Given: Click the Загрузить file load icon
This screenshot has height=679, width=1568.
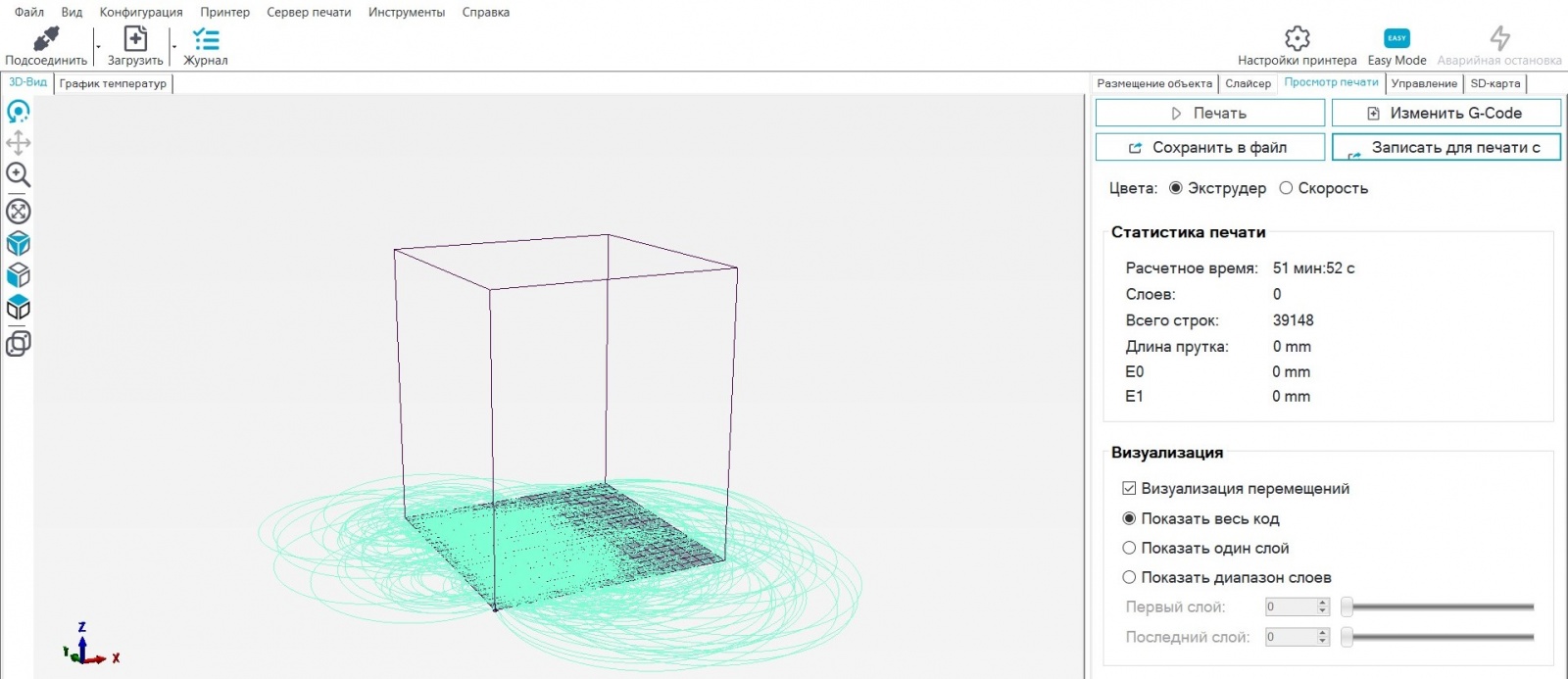Looking at the screenshot, I should point(135,38).
